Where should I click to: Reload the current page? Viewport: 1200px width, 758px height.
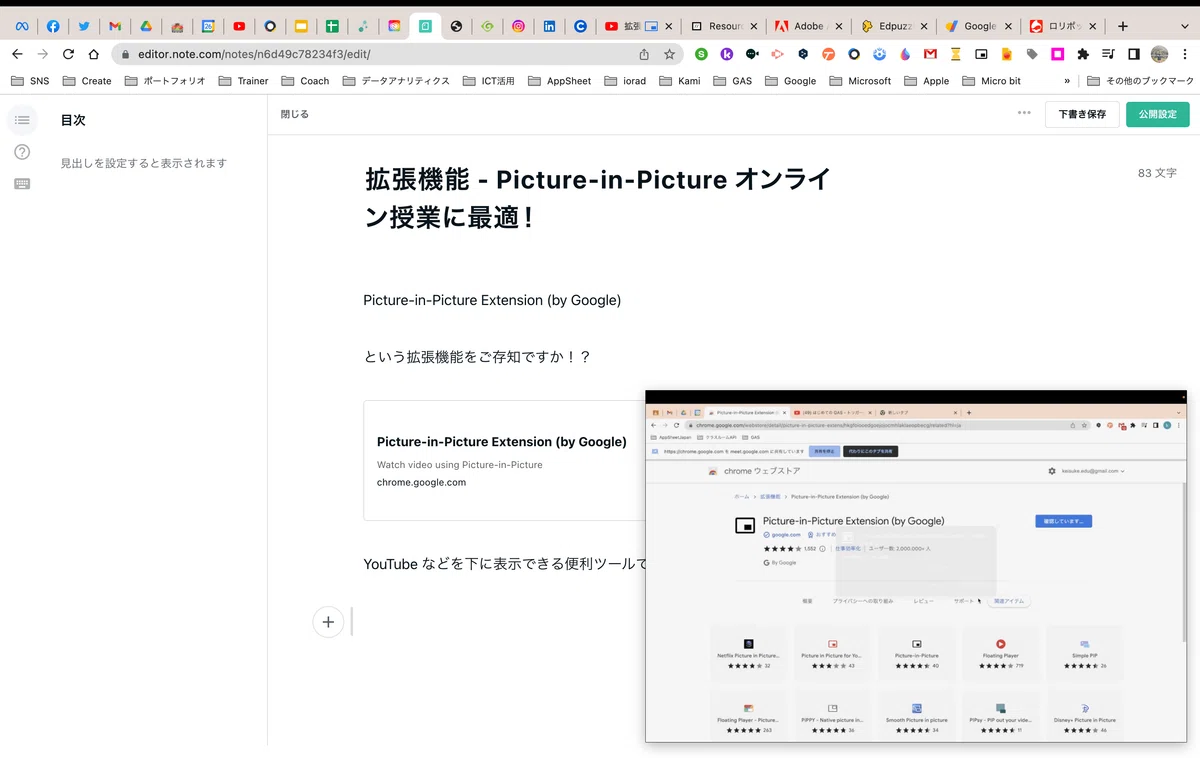tap(68, 54)
